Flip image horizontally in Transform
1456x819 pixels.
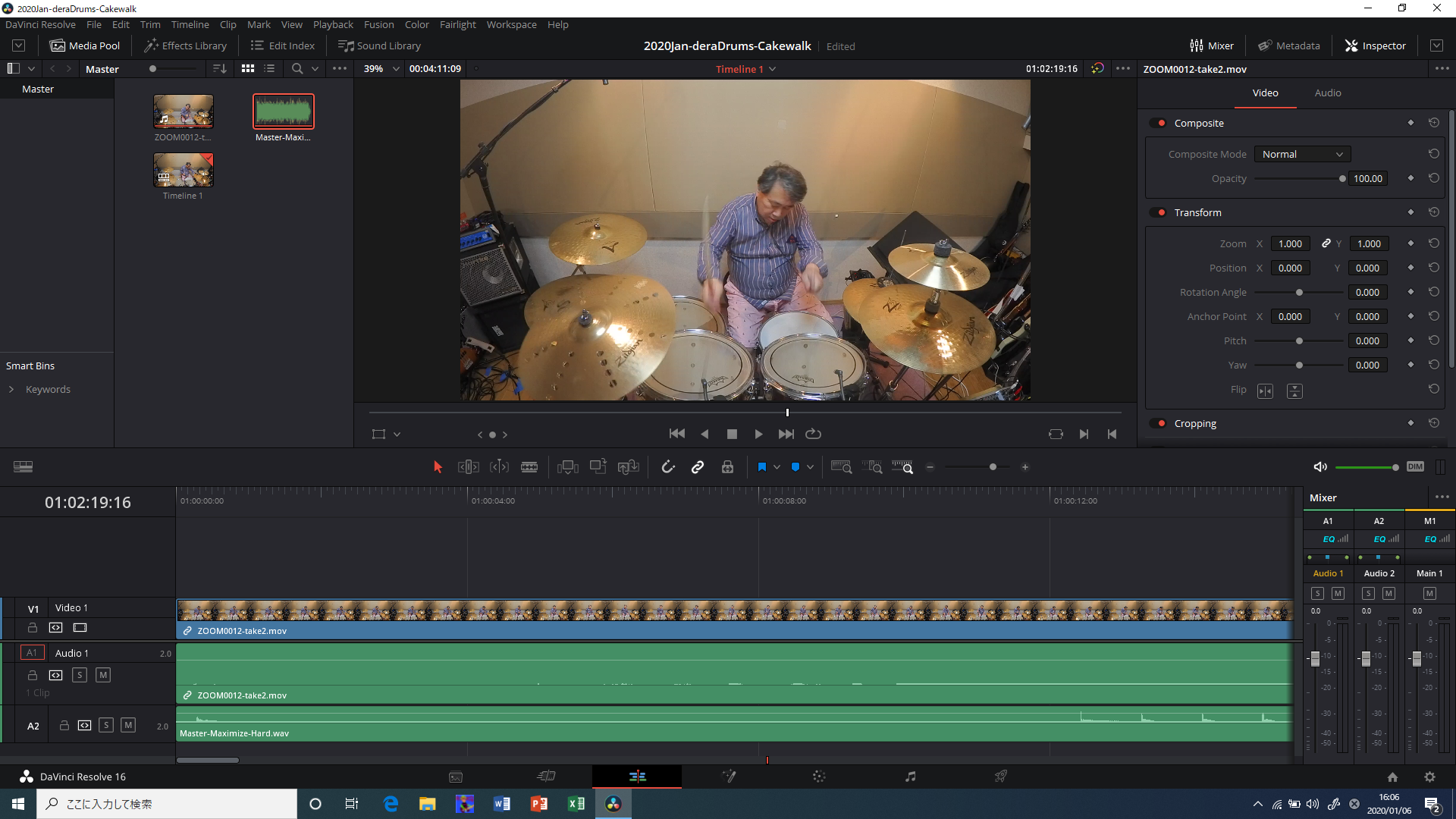(1265, 391)
